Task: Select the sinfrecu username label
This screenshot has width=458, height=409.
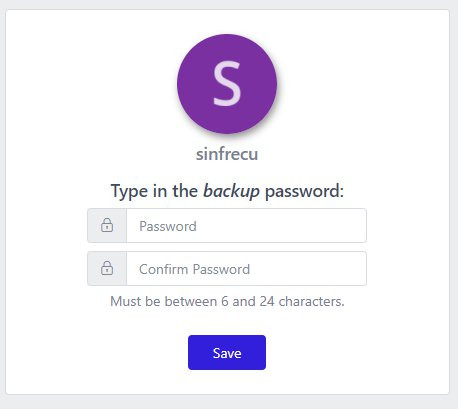Action: point(227,154)
